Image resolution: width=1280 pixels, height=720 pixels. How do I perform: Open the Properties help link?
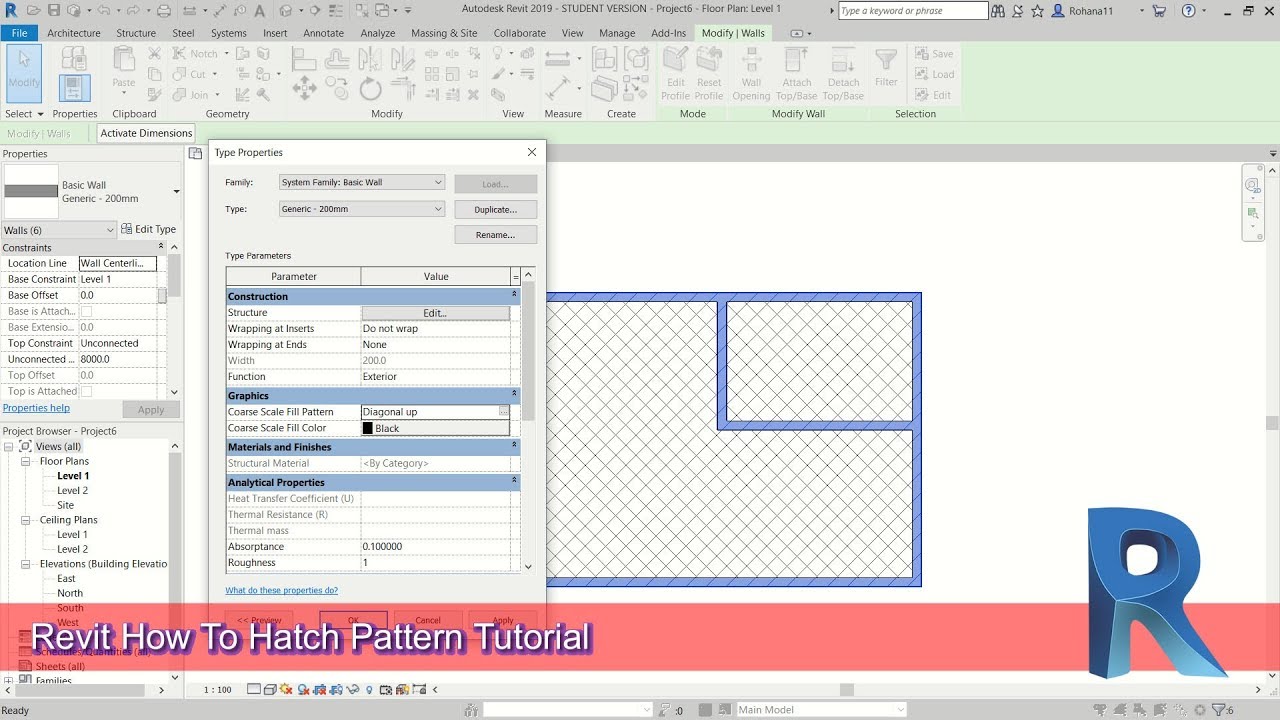[36, 408]
